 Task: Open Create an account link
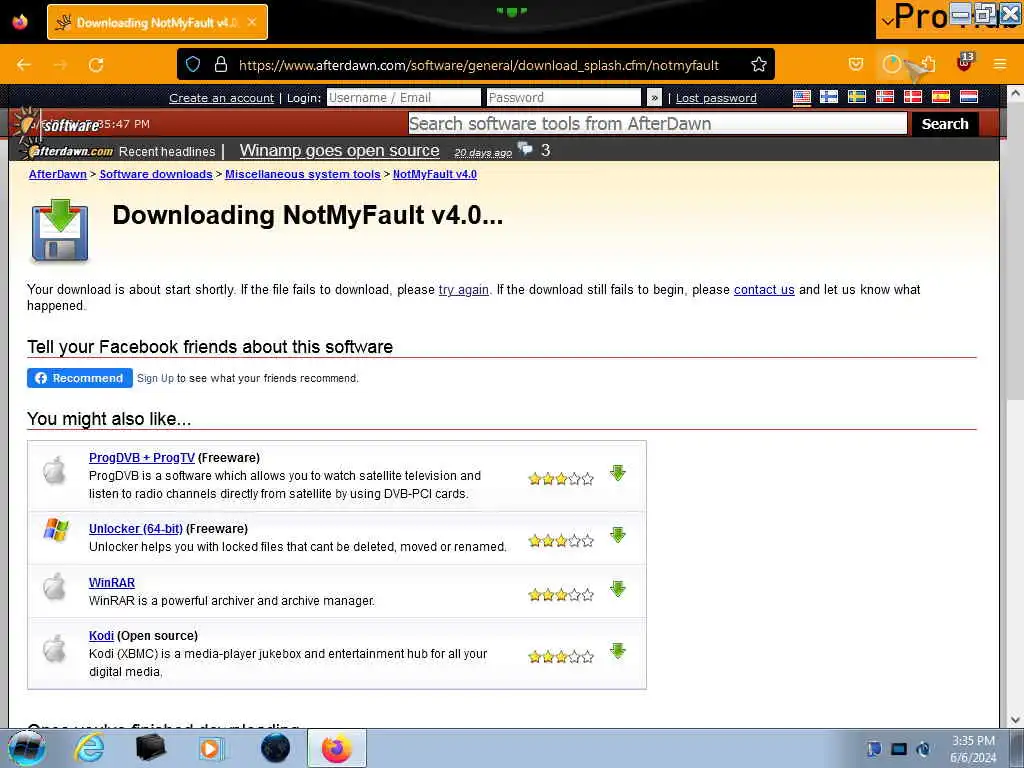coord(221,98)
